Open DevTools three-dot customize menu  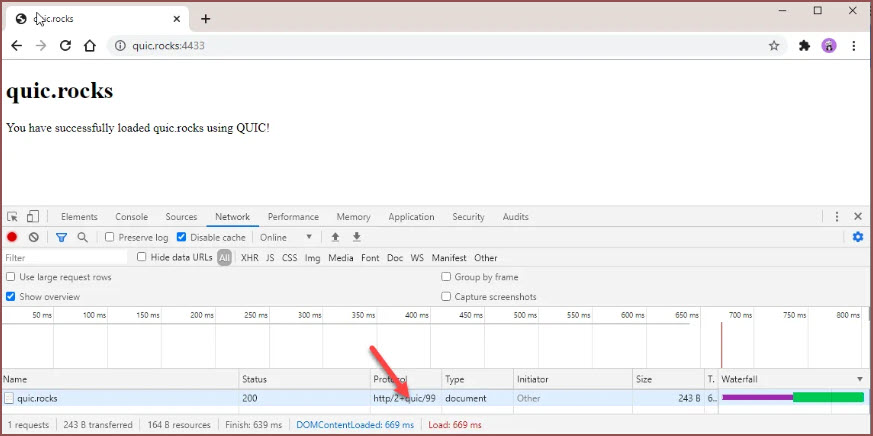coord(837,217)
